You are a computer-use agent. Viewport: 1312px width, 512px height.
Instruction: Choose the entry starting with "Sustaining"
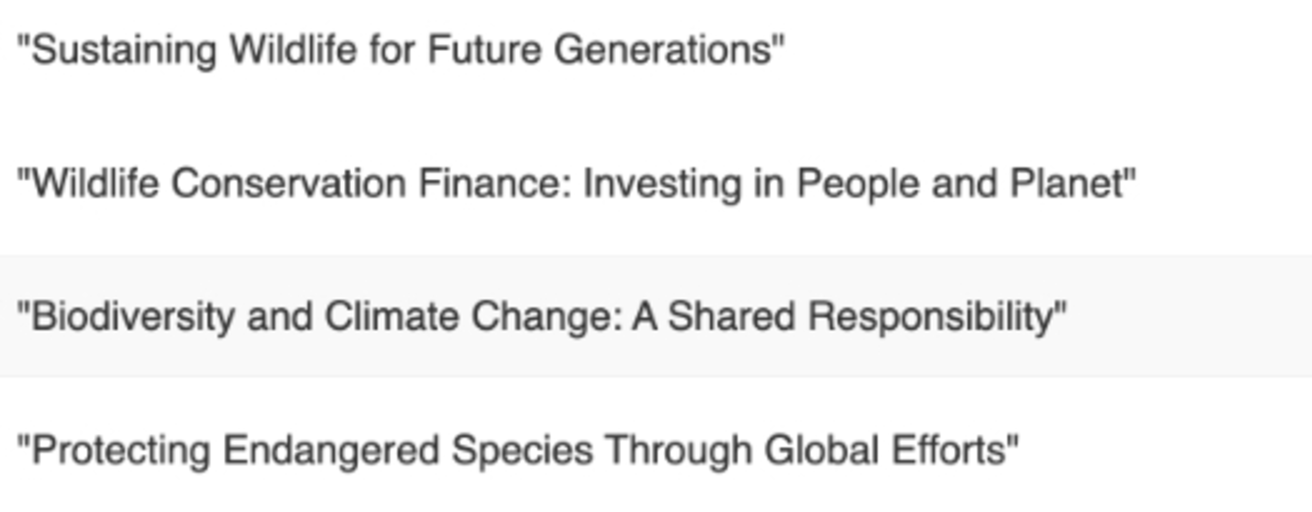(x=656, y=50)
